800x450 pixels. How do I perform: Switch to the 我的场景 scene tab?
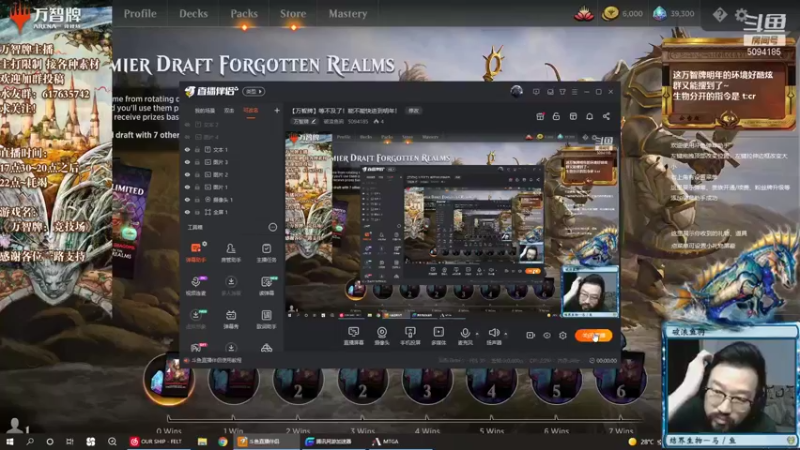point(205,110)
